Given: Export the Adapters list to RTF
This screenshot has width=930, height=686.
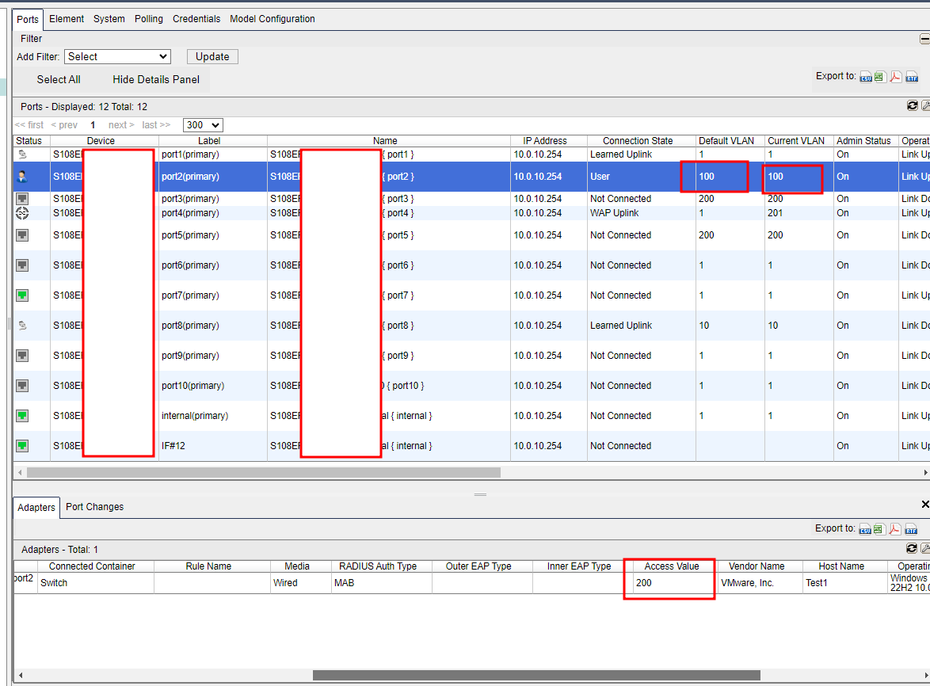Looking at the screenshot, I should (912, 529).
